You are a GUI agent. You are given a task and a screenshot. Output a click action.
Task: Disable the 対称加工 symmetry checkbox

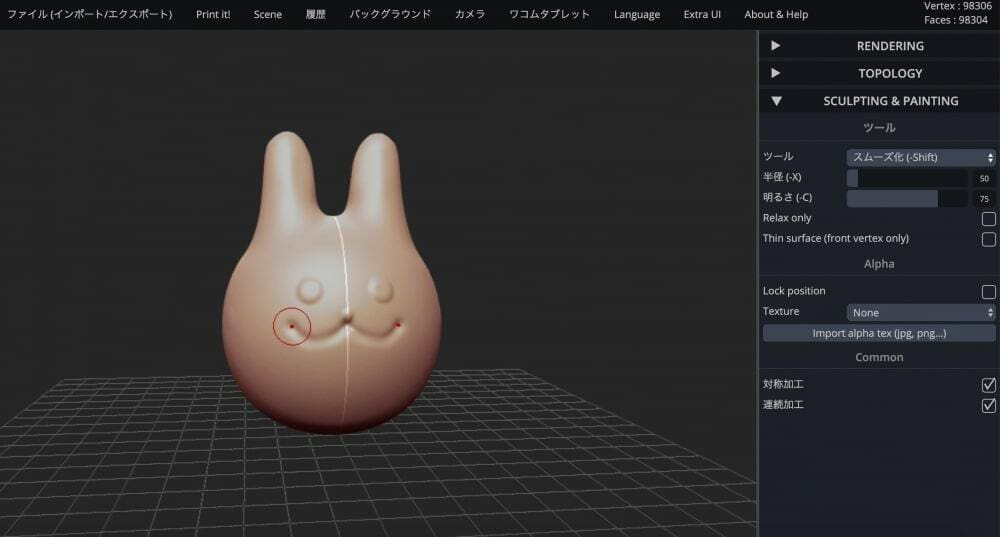click(989, 385)
